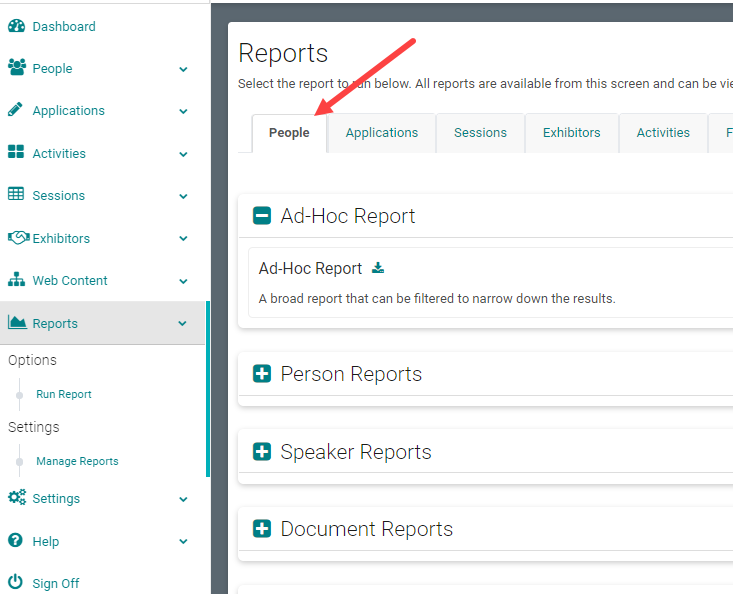Viewport: 733px width, 594px height.
Task: Click Sign Off power icon
Action: pos(16,583)
